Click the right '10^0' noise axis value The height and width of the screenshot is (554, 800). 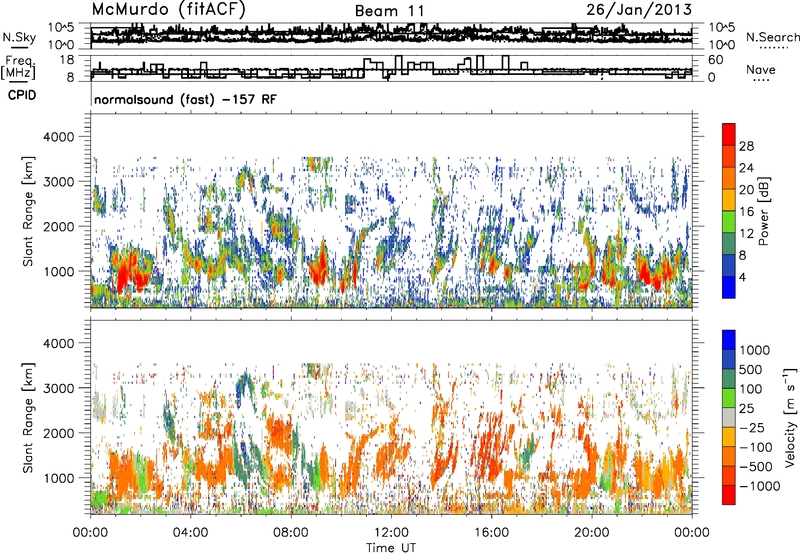click(722, 45)
